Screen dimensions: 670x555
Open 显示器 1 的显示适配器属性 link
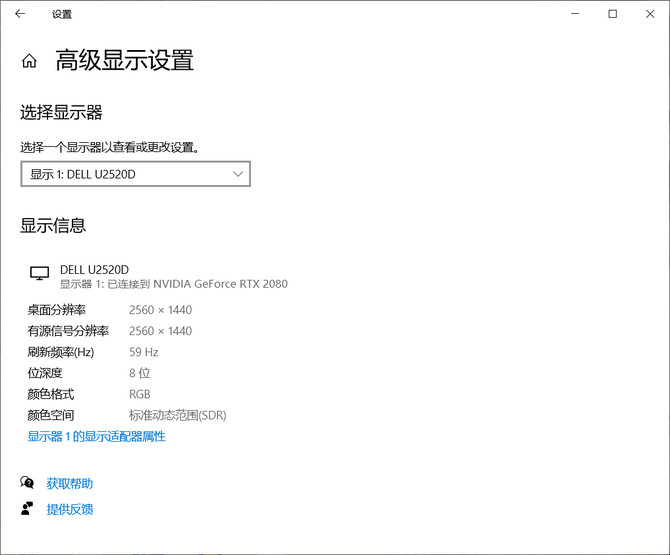pos(96,436)
